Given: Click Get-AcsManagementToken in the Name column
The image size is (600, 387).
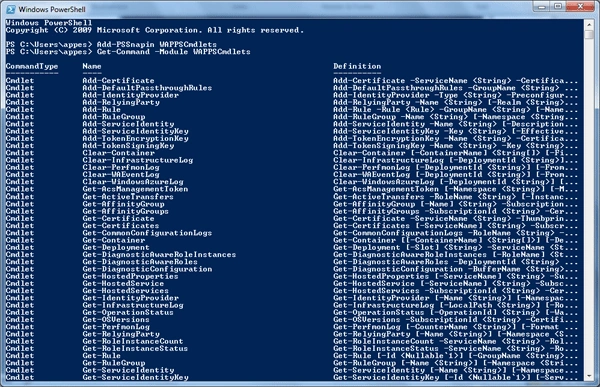Looking at the screenshot, I should (135, 189).
